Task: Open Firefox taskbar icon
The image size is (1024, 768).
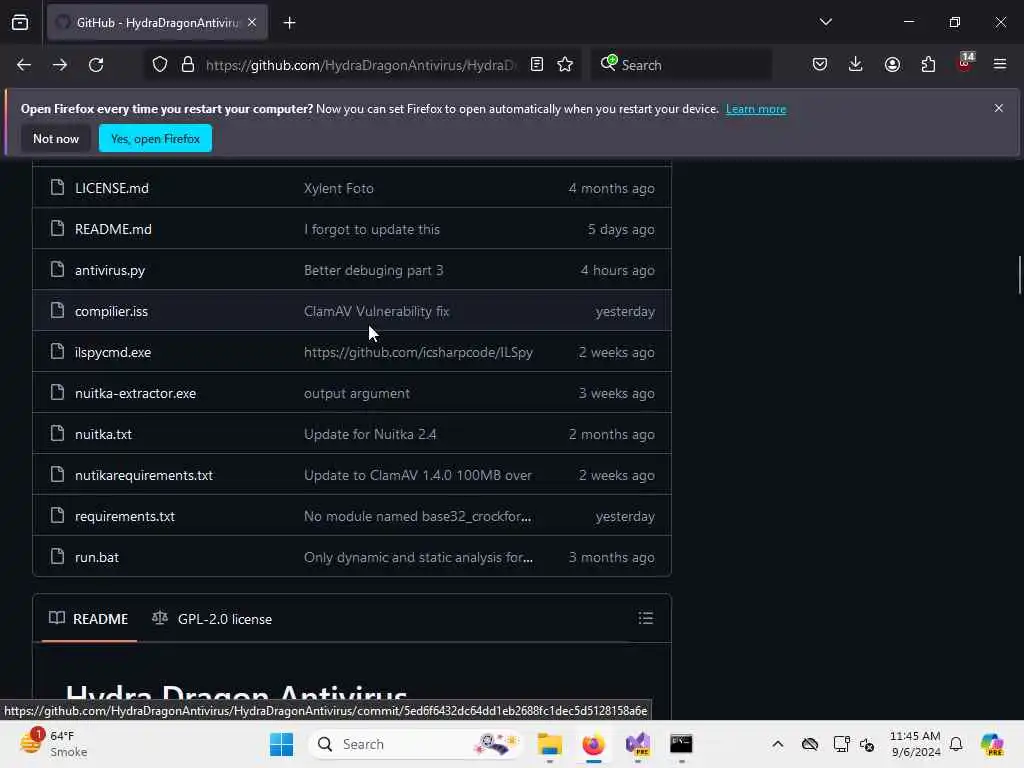Action: (x=594, y=744)
